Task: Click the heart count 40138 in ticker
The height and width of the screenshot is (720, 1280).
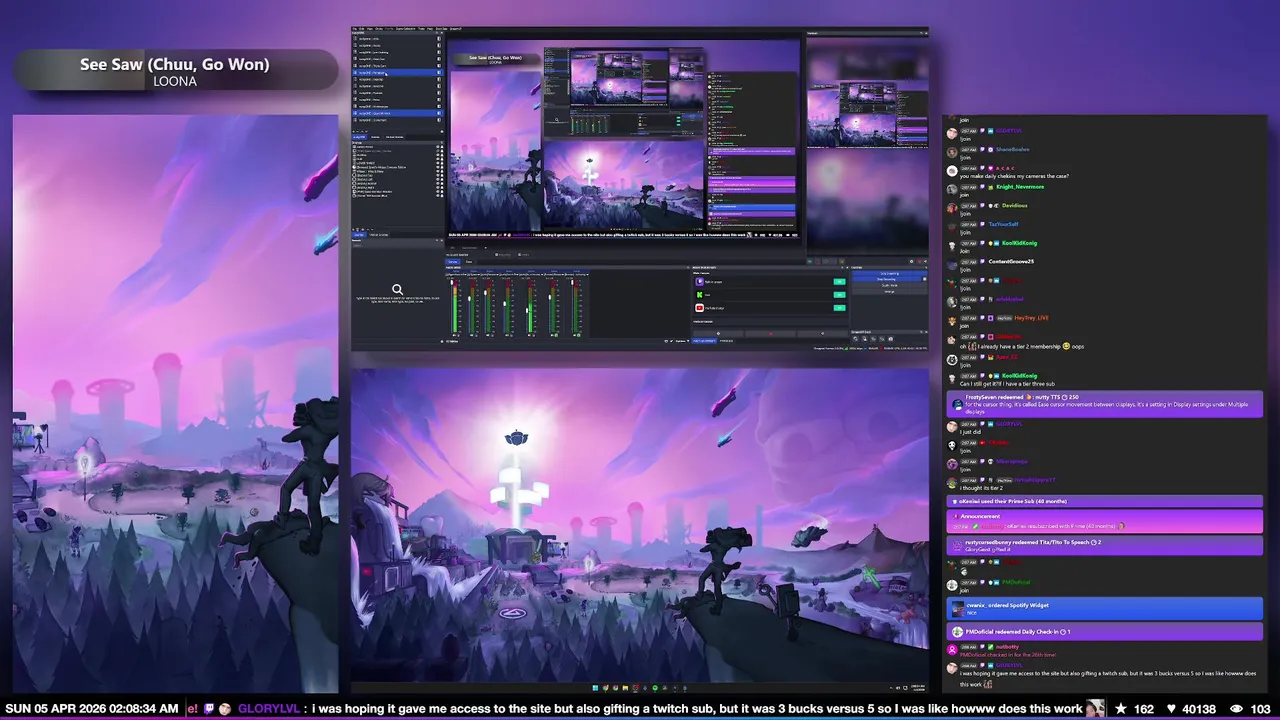Action: [1192, 708]
